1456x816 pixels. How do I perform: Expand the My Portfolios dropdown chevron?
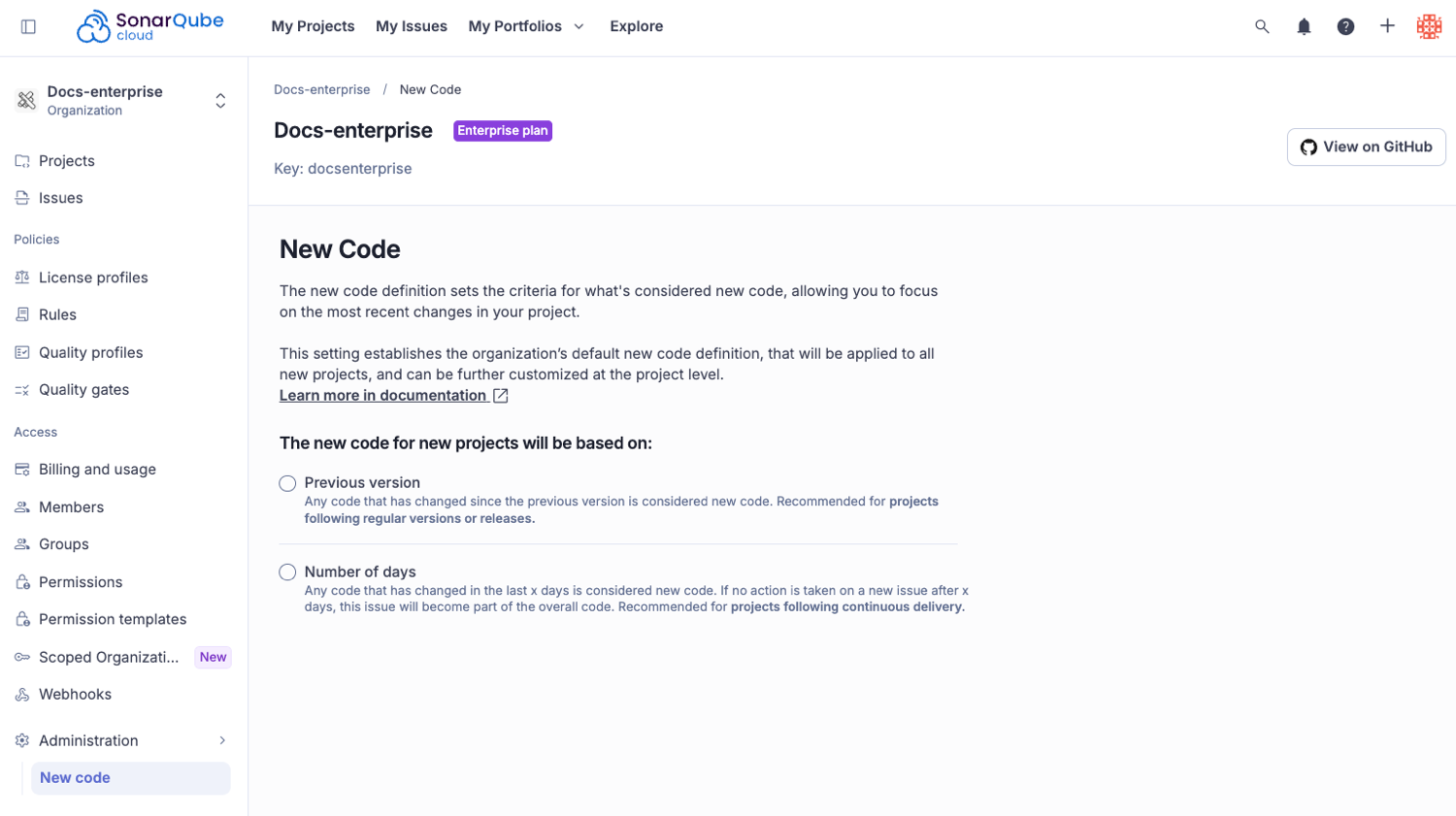(579, 26)
